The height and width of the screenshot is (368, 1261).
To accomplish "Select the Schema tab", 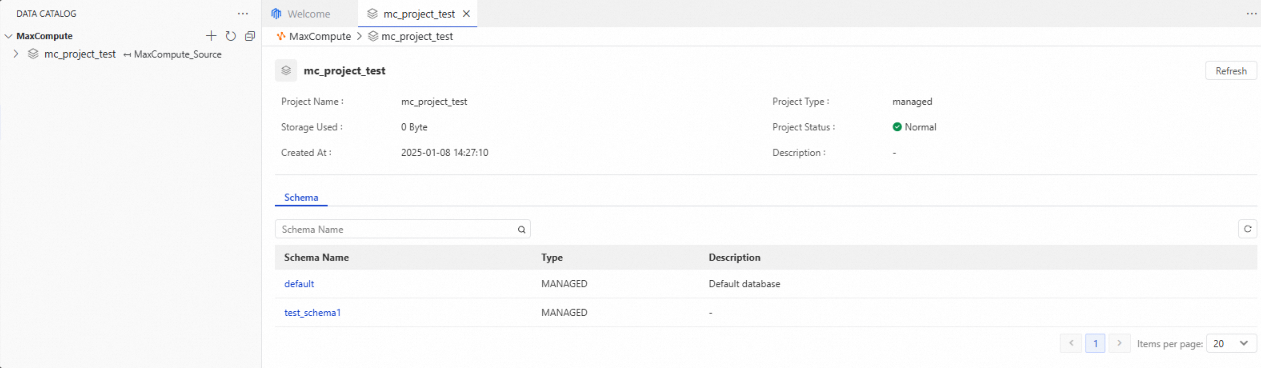I will tap(301, 197).
